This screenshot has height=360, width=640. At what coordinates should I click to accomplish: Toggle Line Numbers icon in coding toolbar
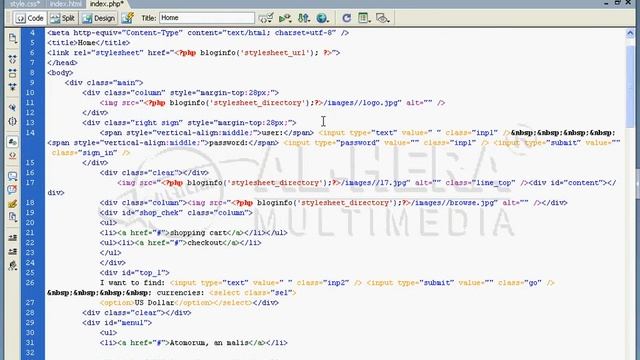click(13, 142)
